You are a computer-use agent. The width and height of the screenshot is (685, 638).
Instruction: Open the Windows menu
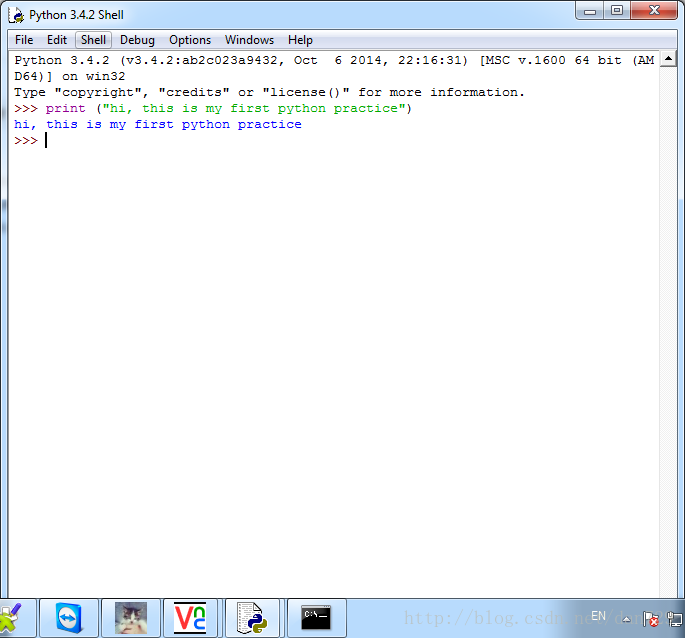pyautogui.click(x=249, y=40)
